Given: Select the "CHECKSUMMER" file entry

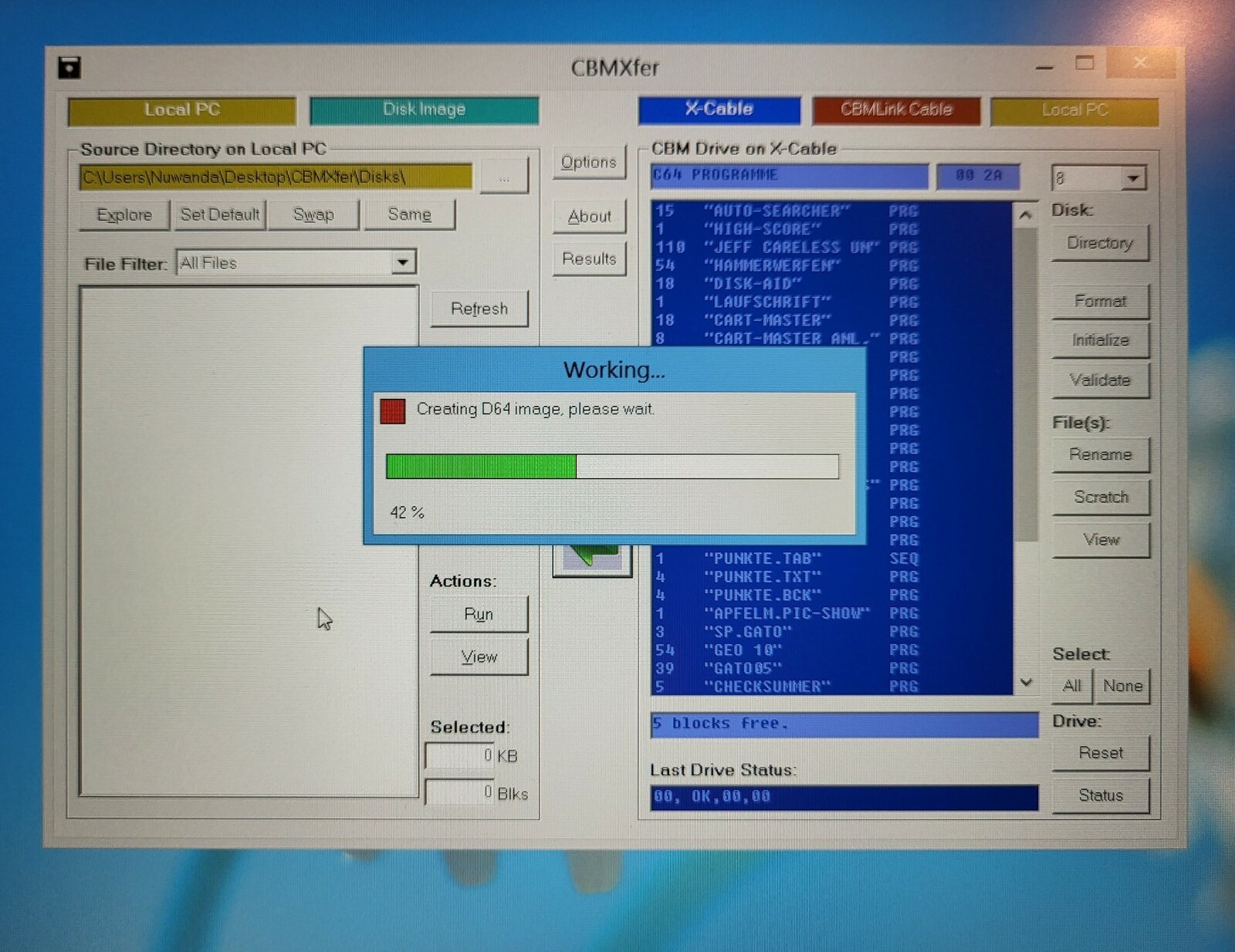Looking at the screenshot, I should coord(831,687).
